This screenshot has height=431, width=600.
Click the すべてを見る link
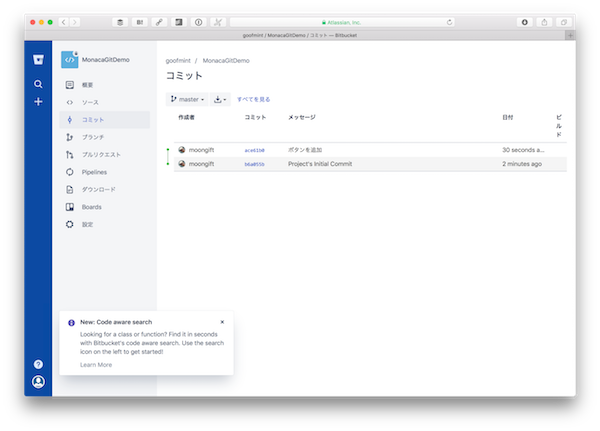pyautogui.click(x=253, y=100)
